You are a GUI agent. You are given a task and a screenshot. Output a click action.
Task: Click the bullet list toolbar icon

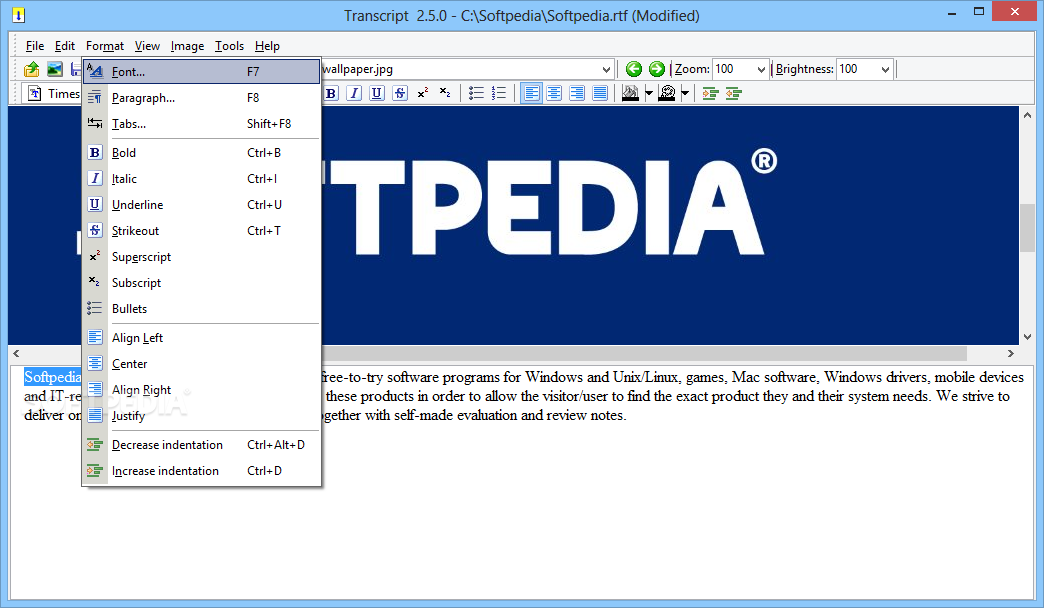(476, 93)
